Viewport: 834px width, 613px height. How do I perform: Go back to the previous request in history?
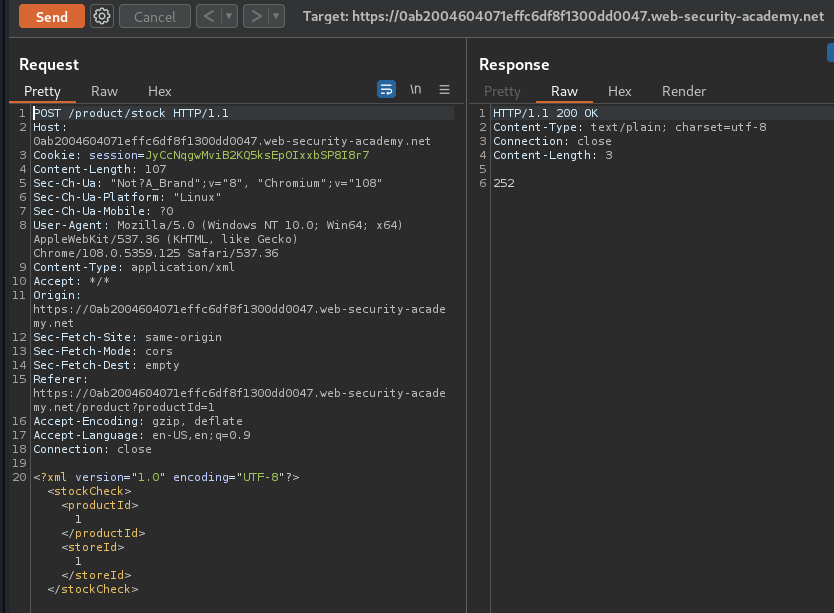pyautogui.click(x=209, y=16)
